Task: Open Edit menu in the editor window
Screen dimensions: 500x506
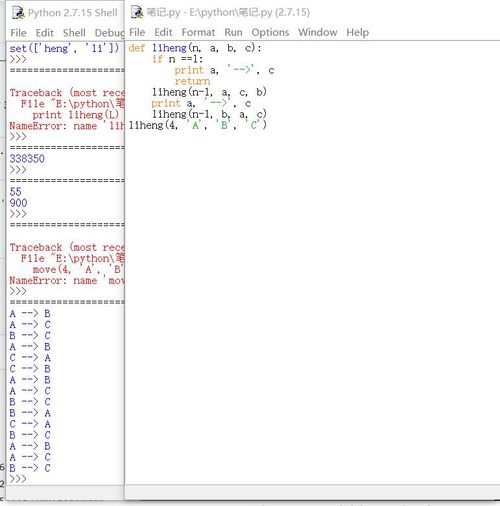Action: (x=163, y=32)
